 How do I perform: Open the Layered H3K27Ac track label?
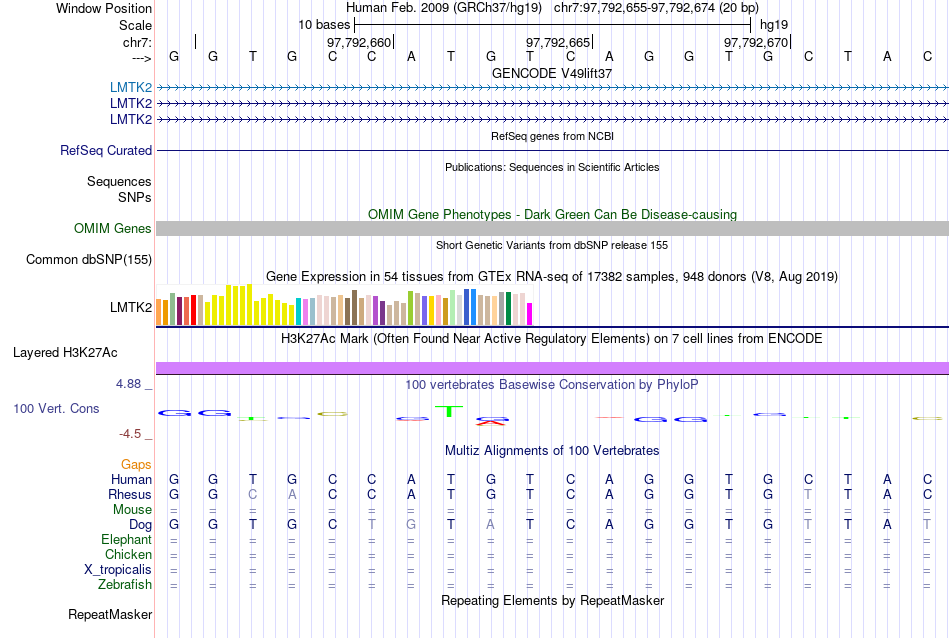pyautogui.click(x=65, y=353)
